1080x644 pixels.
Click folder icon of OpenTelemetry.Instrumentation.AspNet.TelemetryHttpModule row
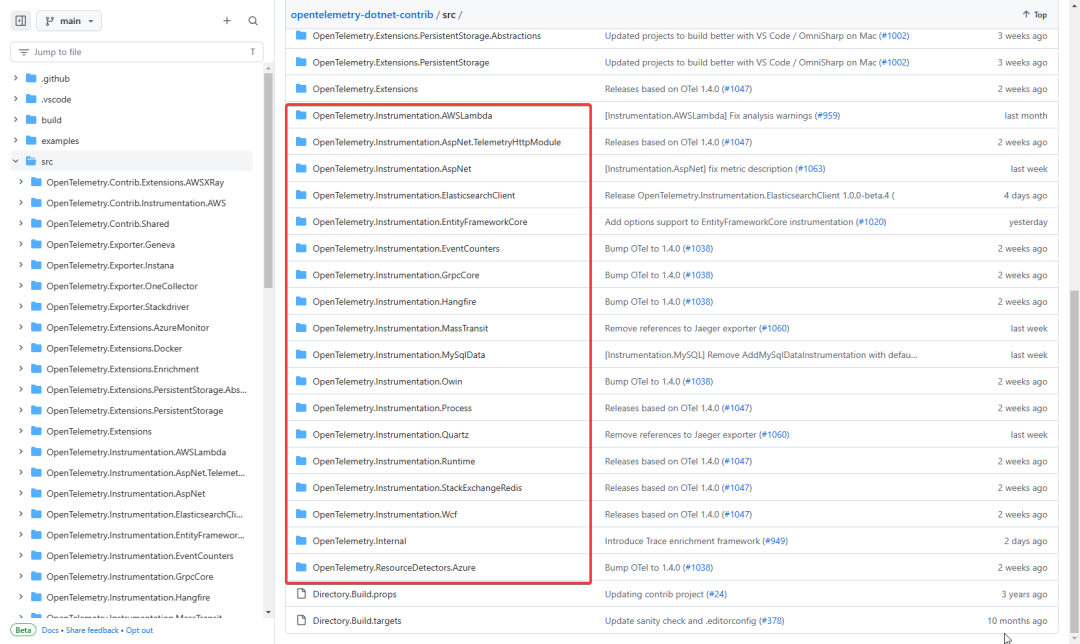pyautogui.click(x=301, y=142)
